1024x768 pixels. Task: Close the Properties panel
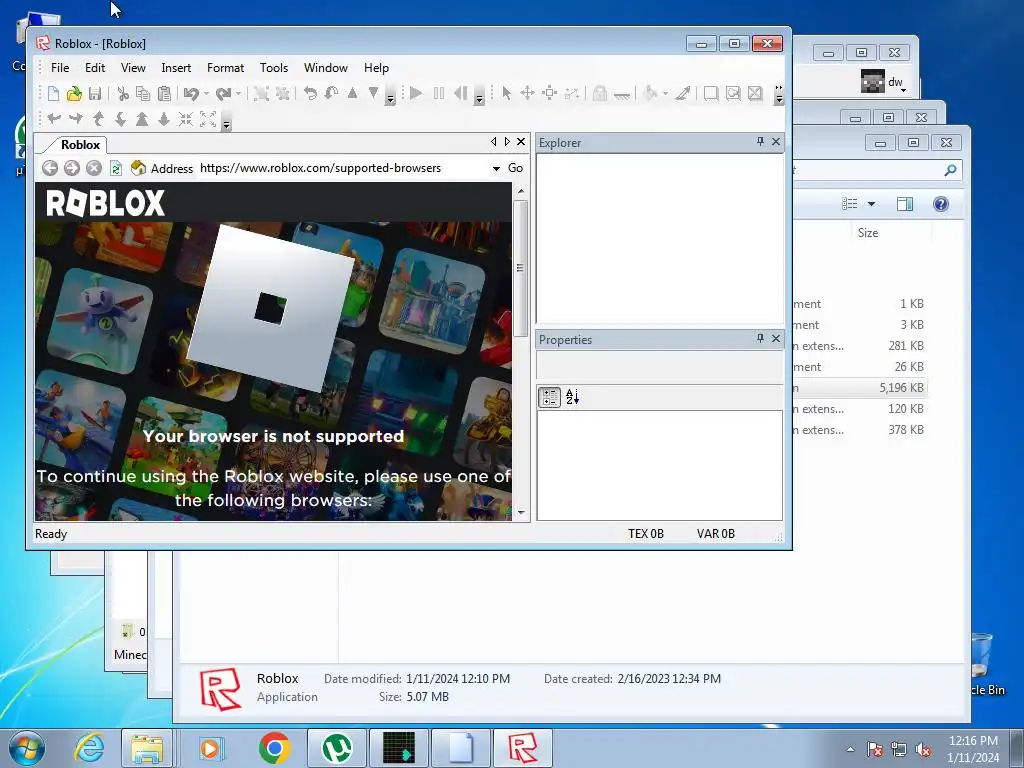776,338
